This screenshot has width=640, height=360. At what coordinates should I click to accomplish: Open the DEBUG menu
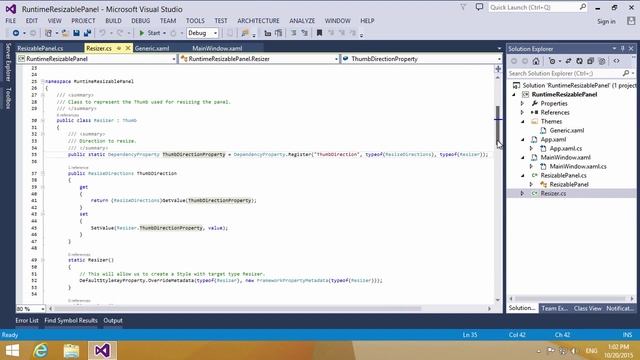140,21
